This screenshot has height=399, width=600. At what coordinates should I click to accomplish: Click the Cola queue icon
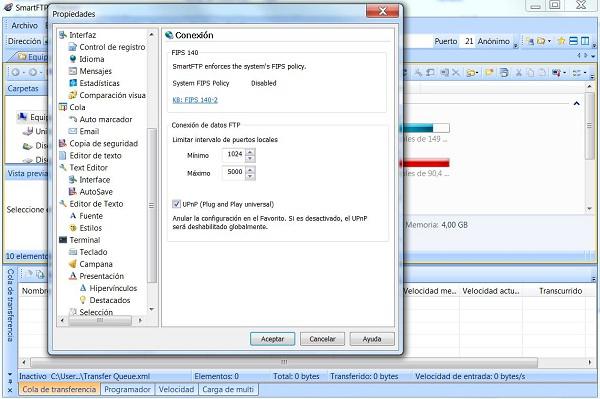pyautogui.click(x=63, y=107)
